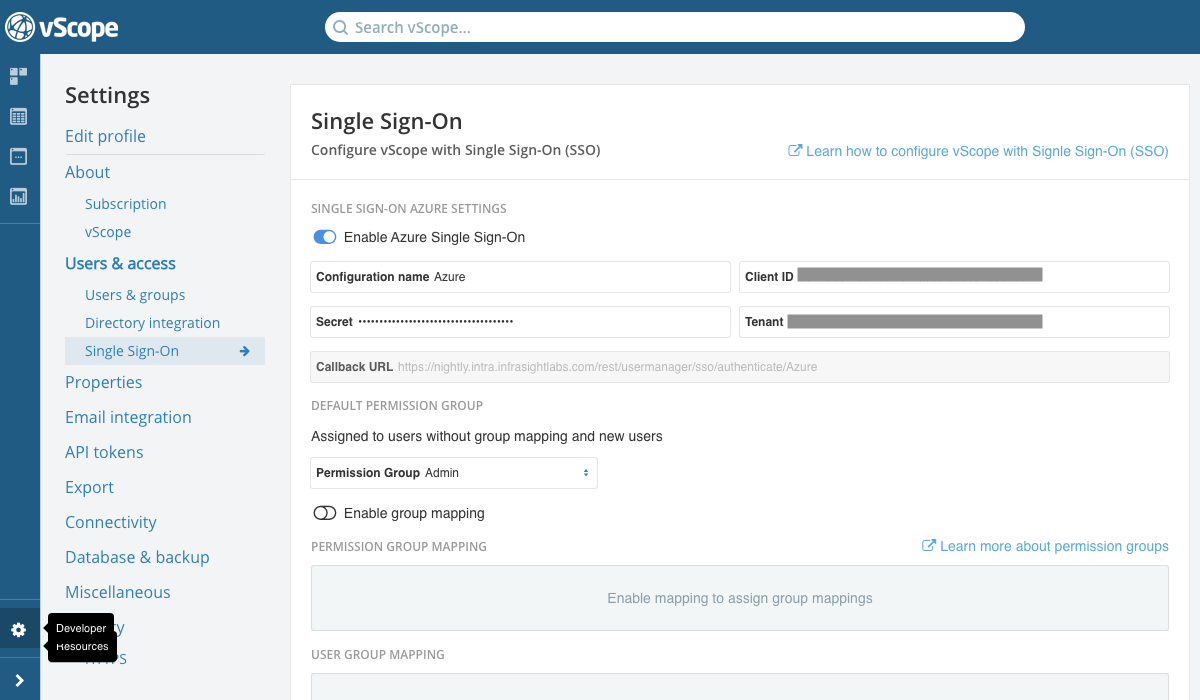This screenshot has width=1200, height=700.
Task: Open Connectivity settings
Action: (x=111, y=522)
